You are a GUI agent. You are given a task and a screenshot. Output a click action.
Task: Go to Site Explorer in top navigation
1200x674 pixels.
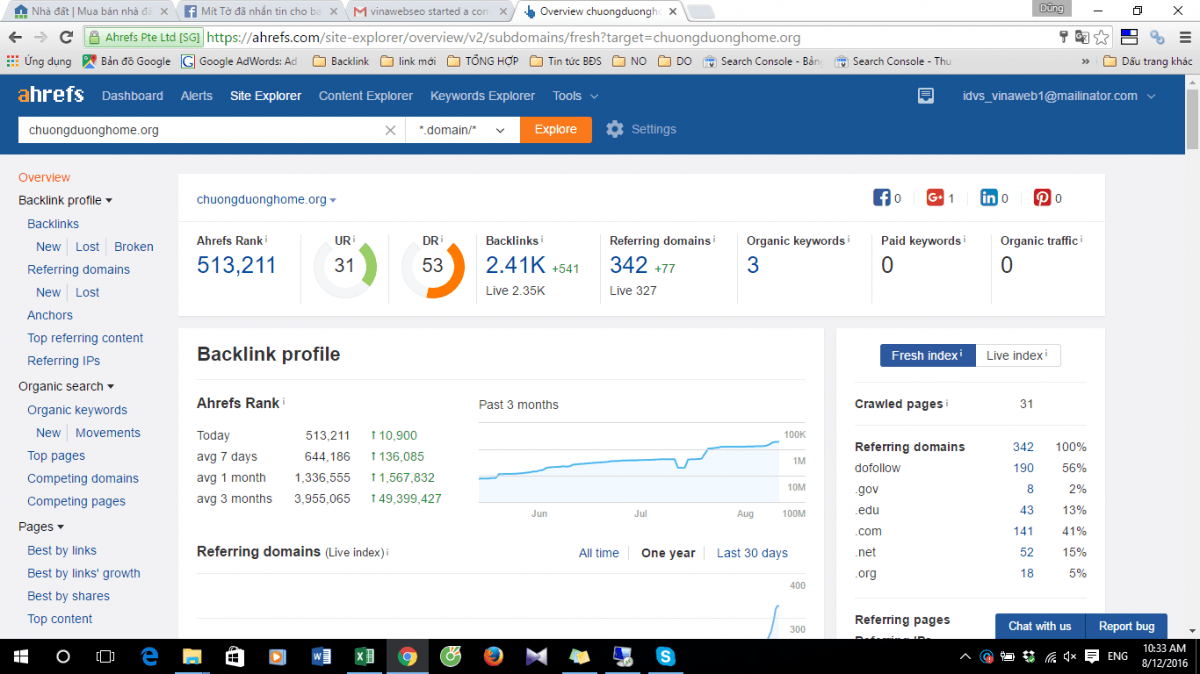pyautogui.click(x=265, y=96)
